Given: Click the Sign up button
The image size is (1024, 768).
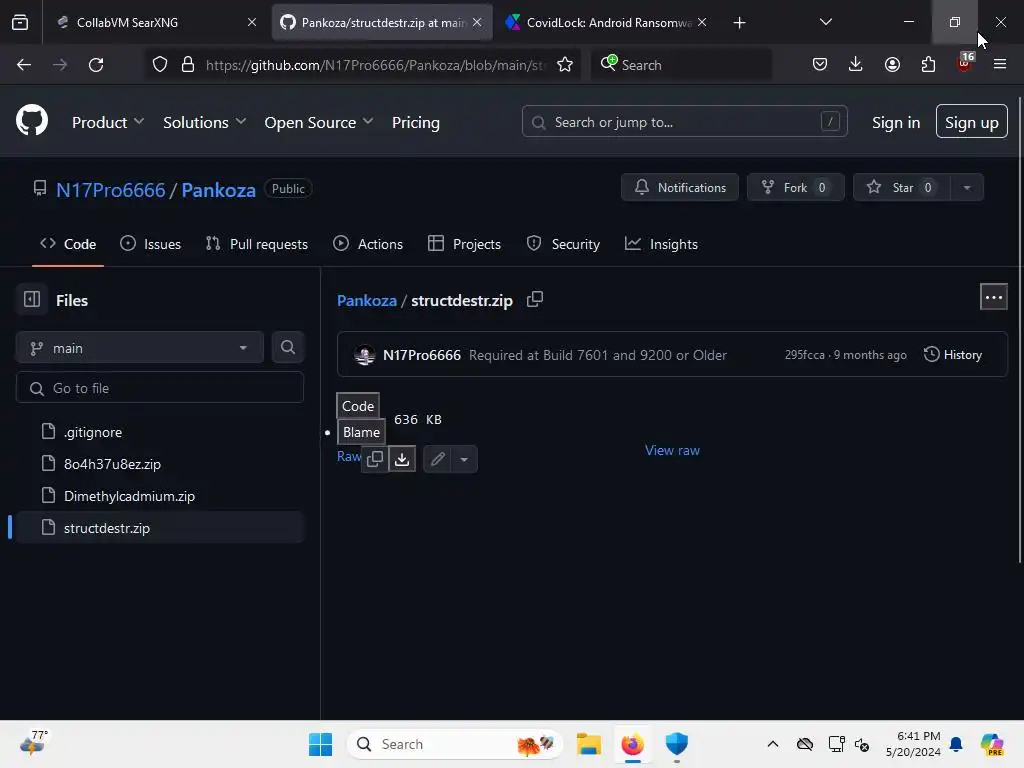Looking at the screenshot, I should [971, 121].
